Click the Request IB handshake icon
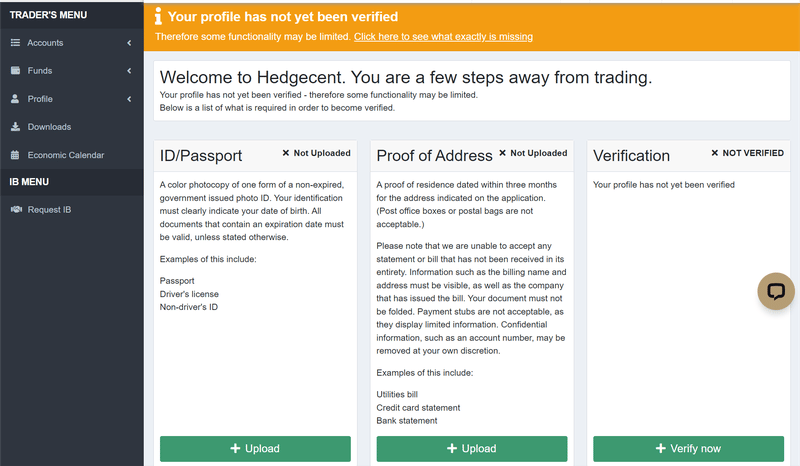 point(16,209)
